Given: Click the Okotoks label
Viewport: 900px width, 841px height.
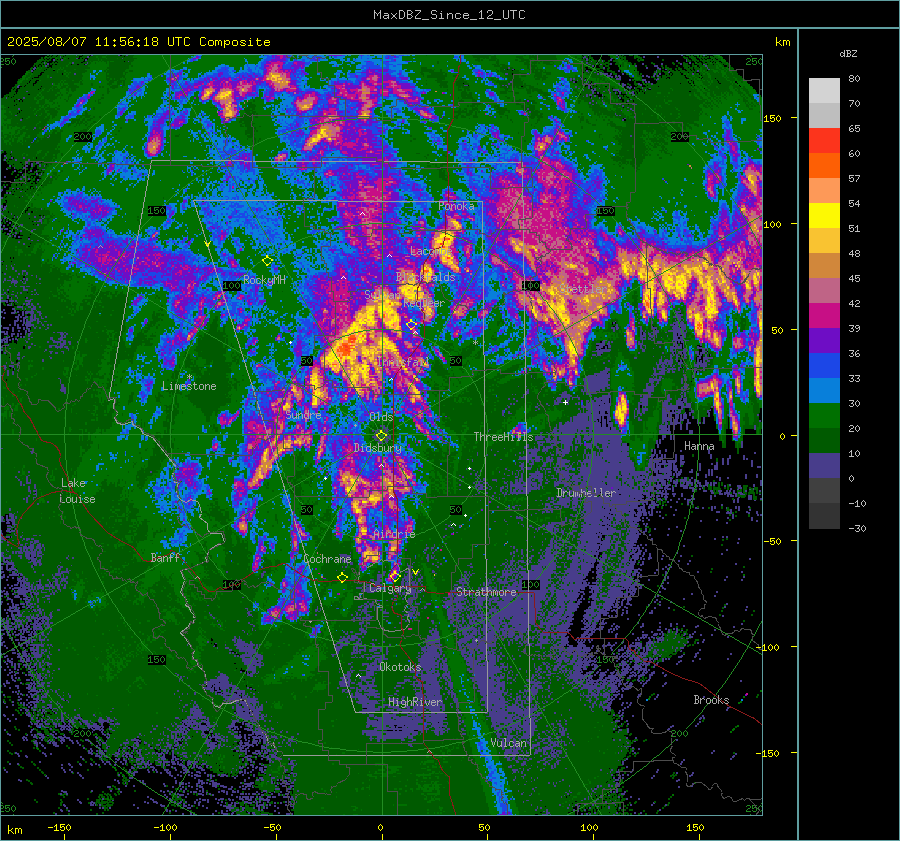Looking at the screenshot, I should [400, 667].
